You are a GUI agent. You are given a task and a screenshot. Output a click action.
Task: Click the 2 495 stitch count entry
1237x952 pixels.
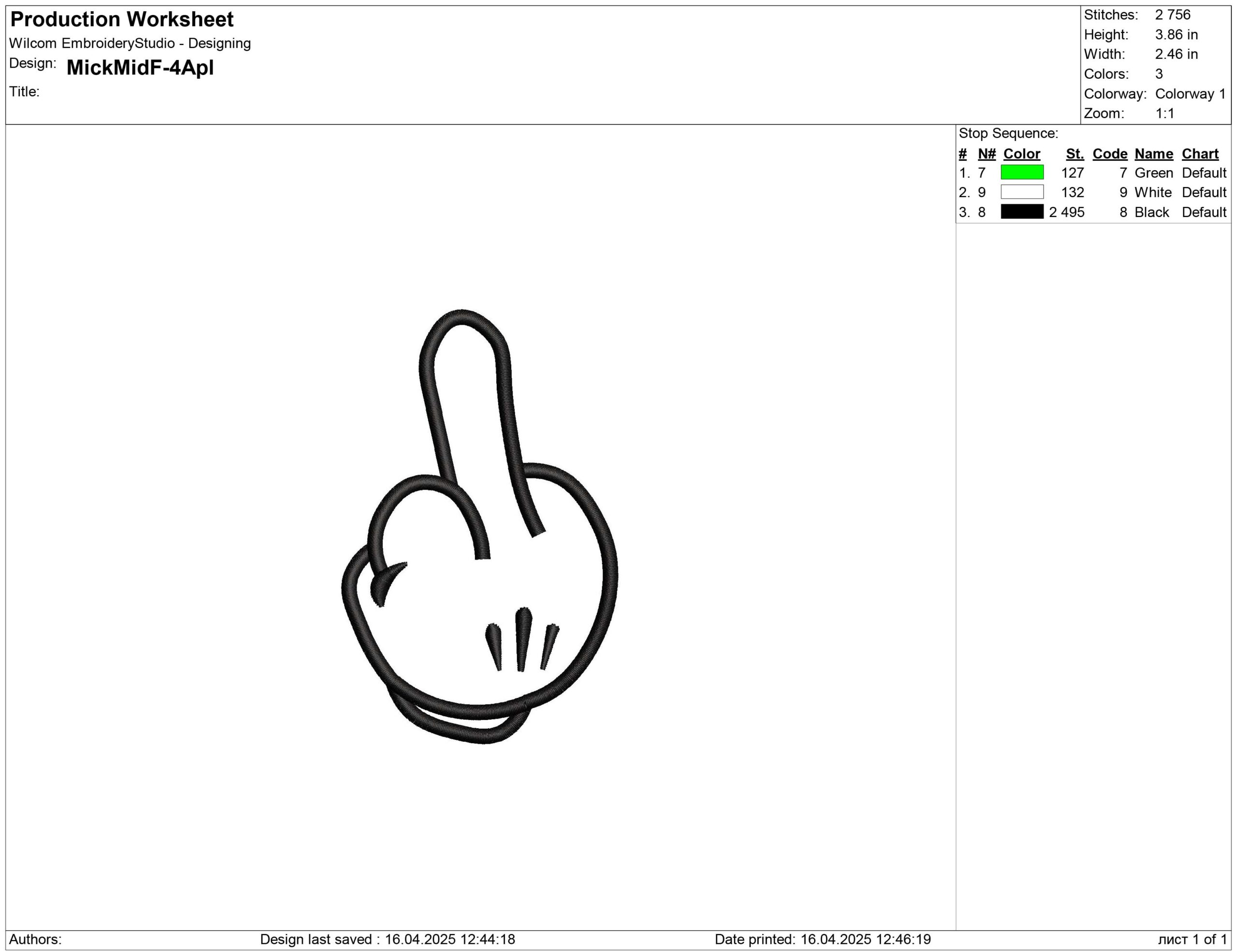click(x=1066, y=212)
